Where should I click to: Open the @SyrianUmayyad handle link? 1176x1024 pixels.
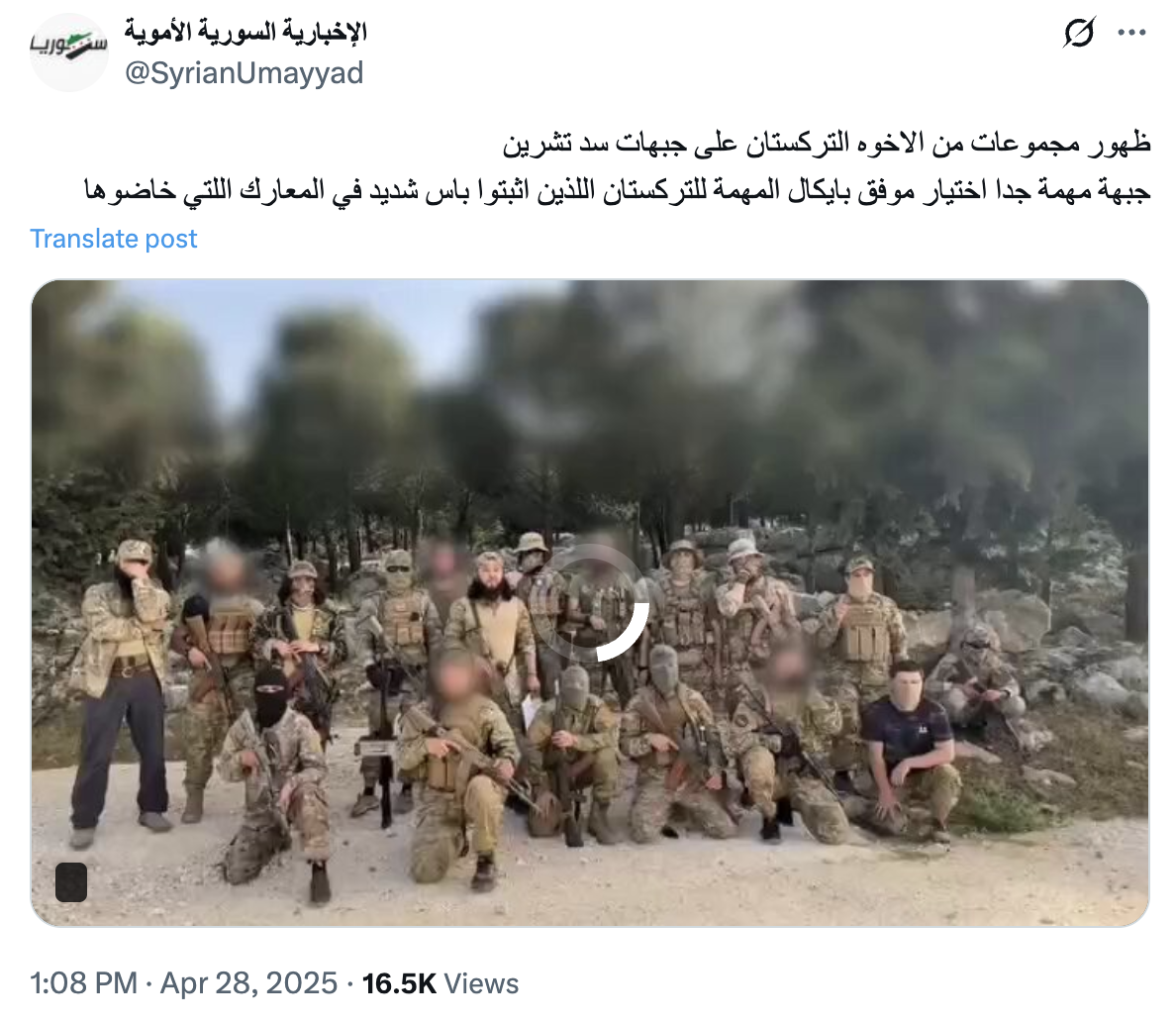[x=244, y=72]
